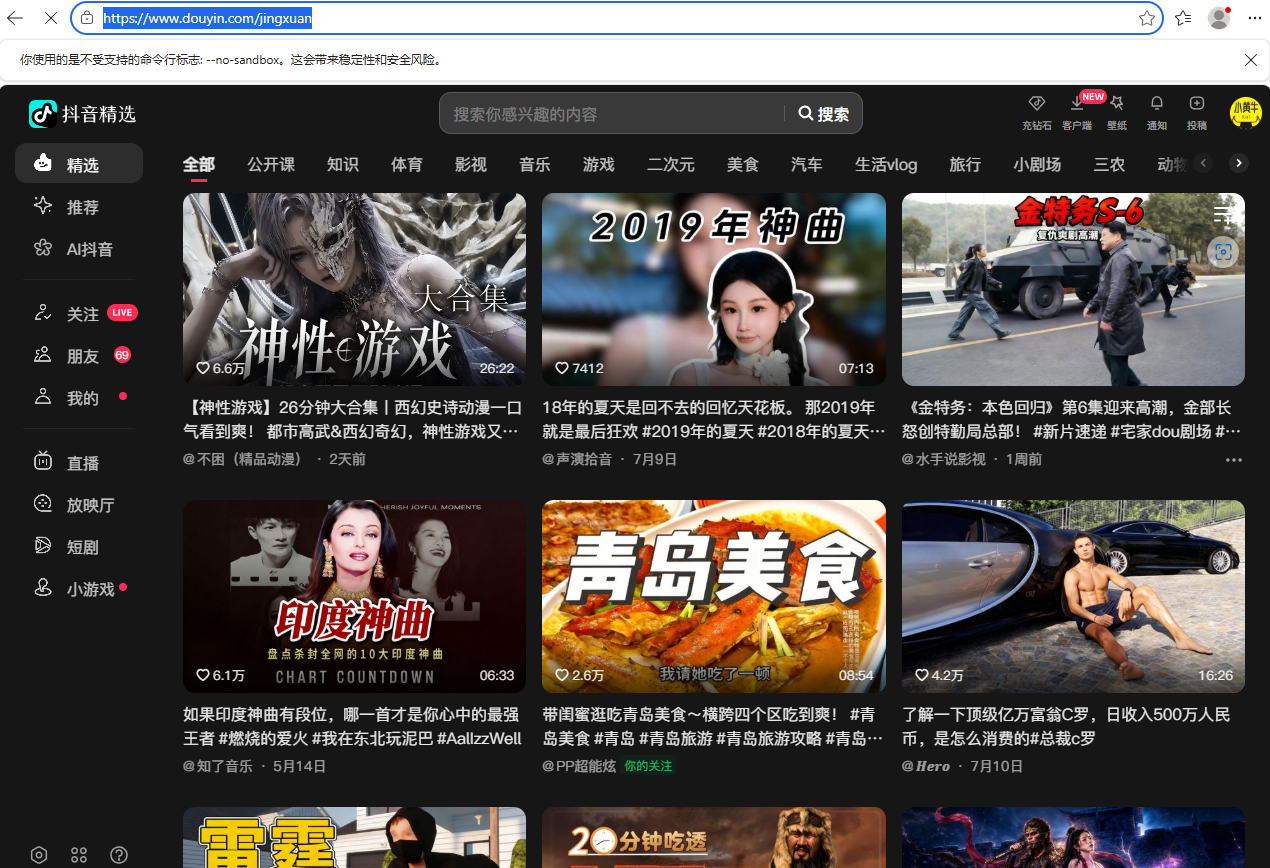
Task: Click the Douyin 抖音精选 logo
Action: tap(82, 114)
